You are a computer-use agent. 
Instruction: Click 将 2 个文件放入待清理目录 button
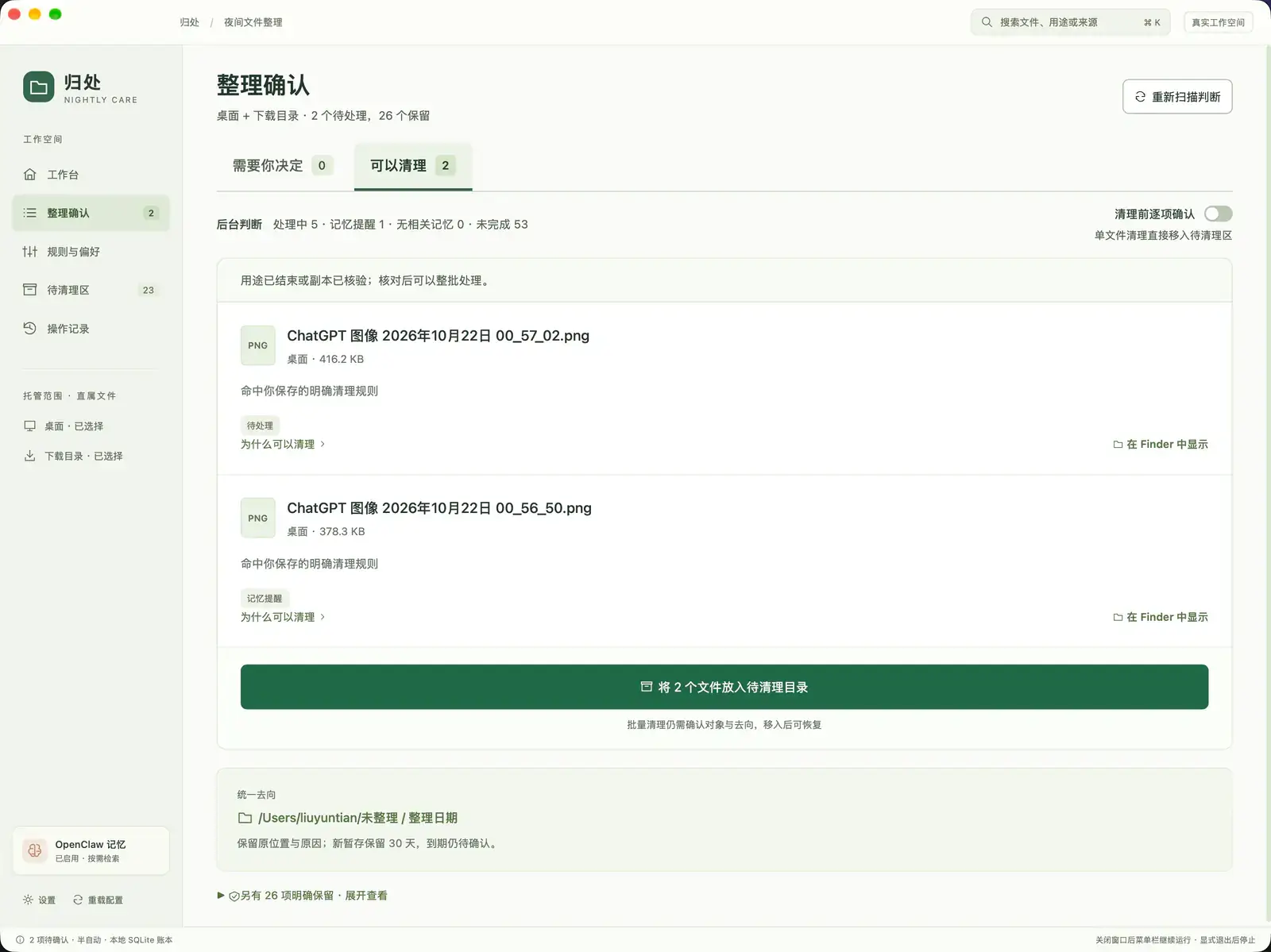[x=724, y=687]
